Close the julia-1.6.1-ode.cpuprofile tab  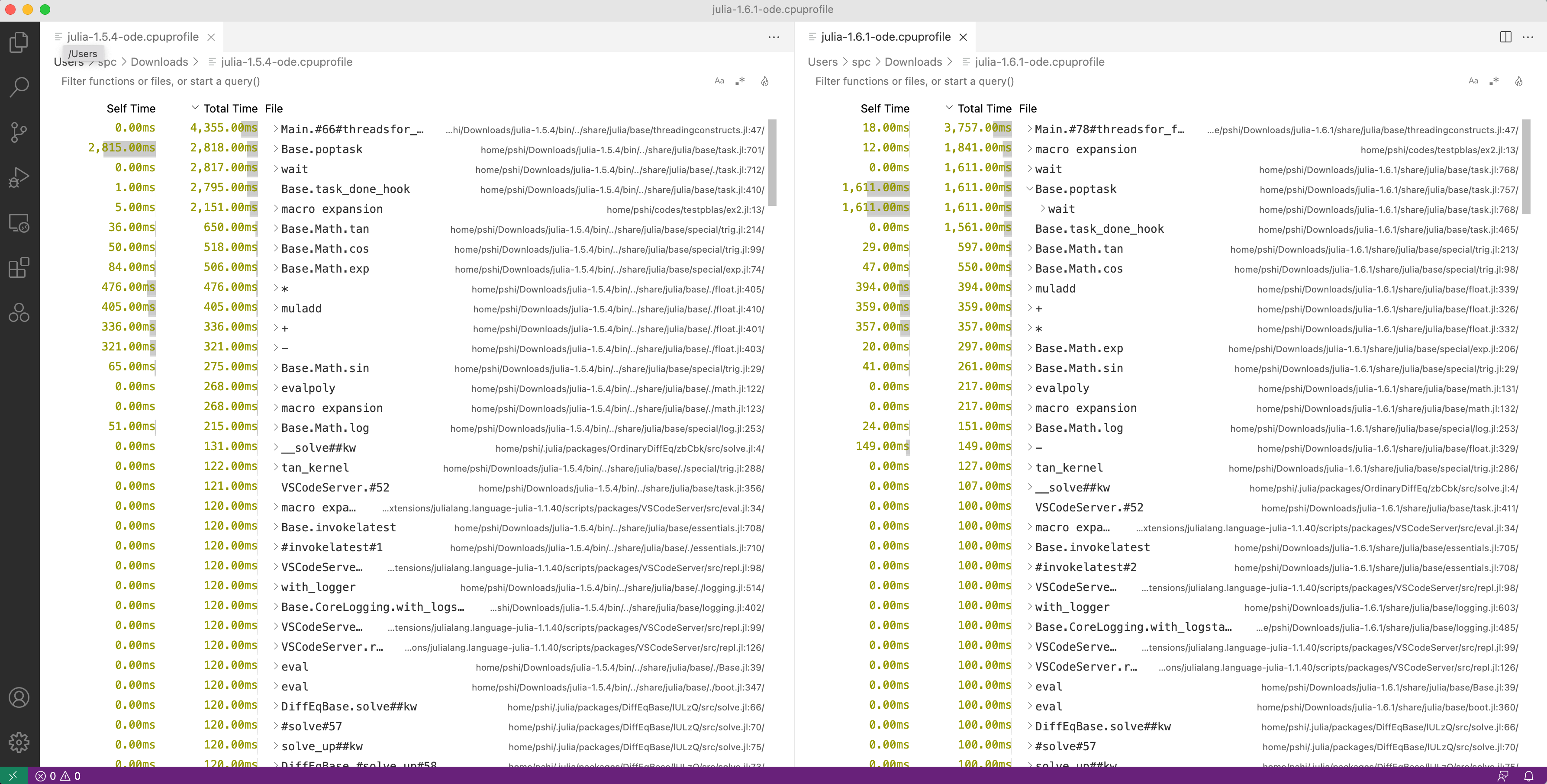pyautogui.click(x=963, y=37)
